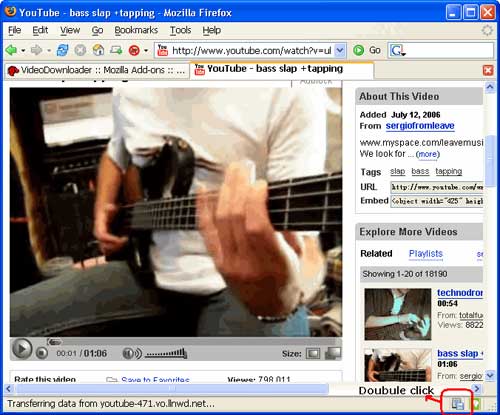Open the Bookmarks menu

click(136, 30)
